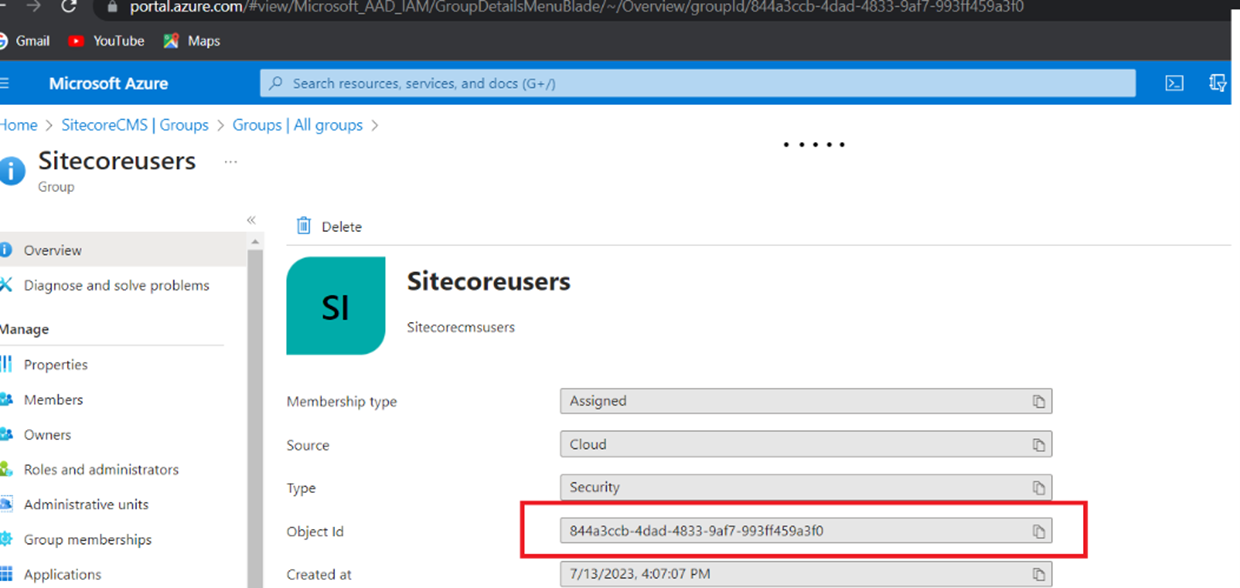Screen dimensions: 1240x588
Task: Go to Home breadcrumb
Action: click(18, 125)
